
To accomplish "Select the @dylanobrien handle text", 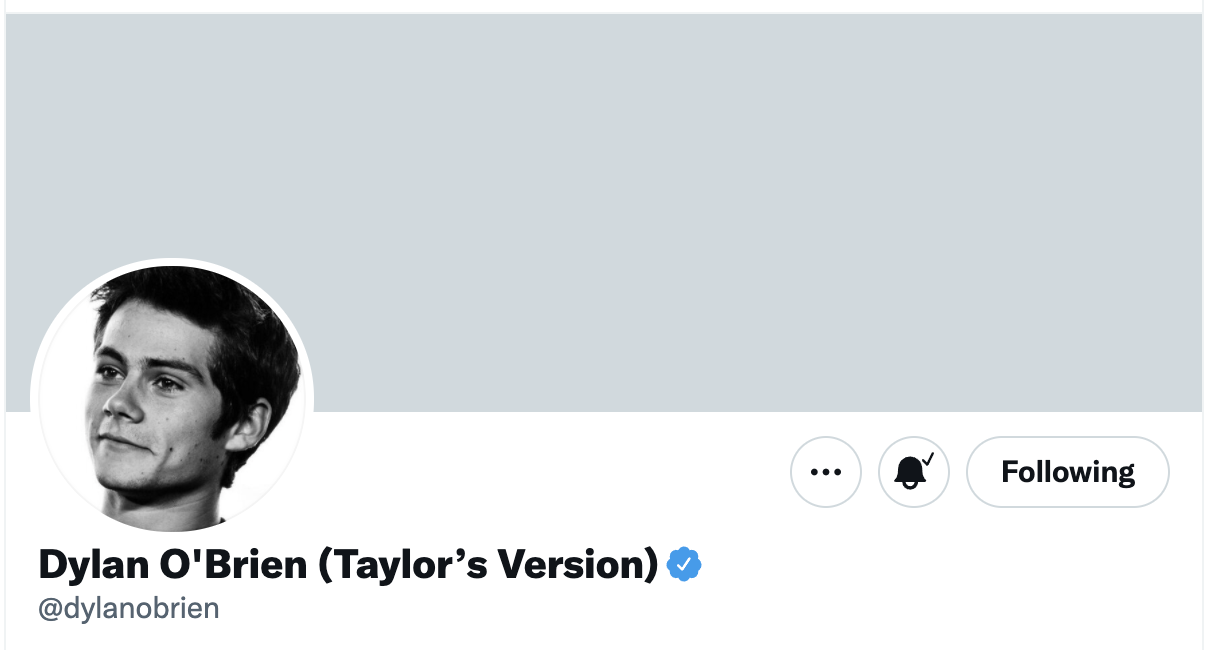I will 128,609.
